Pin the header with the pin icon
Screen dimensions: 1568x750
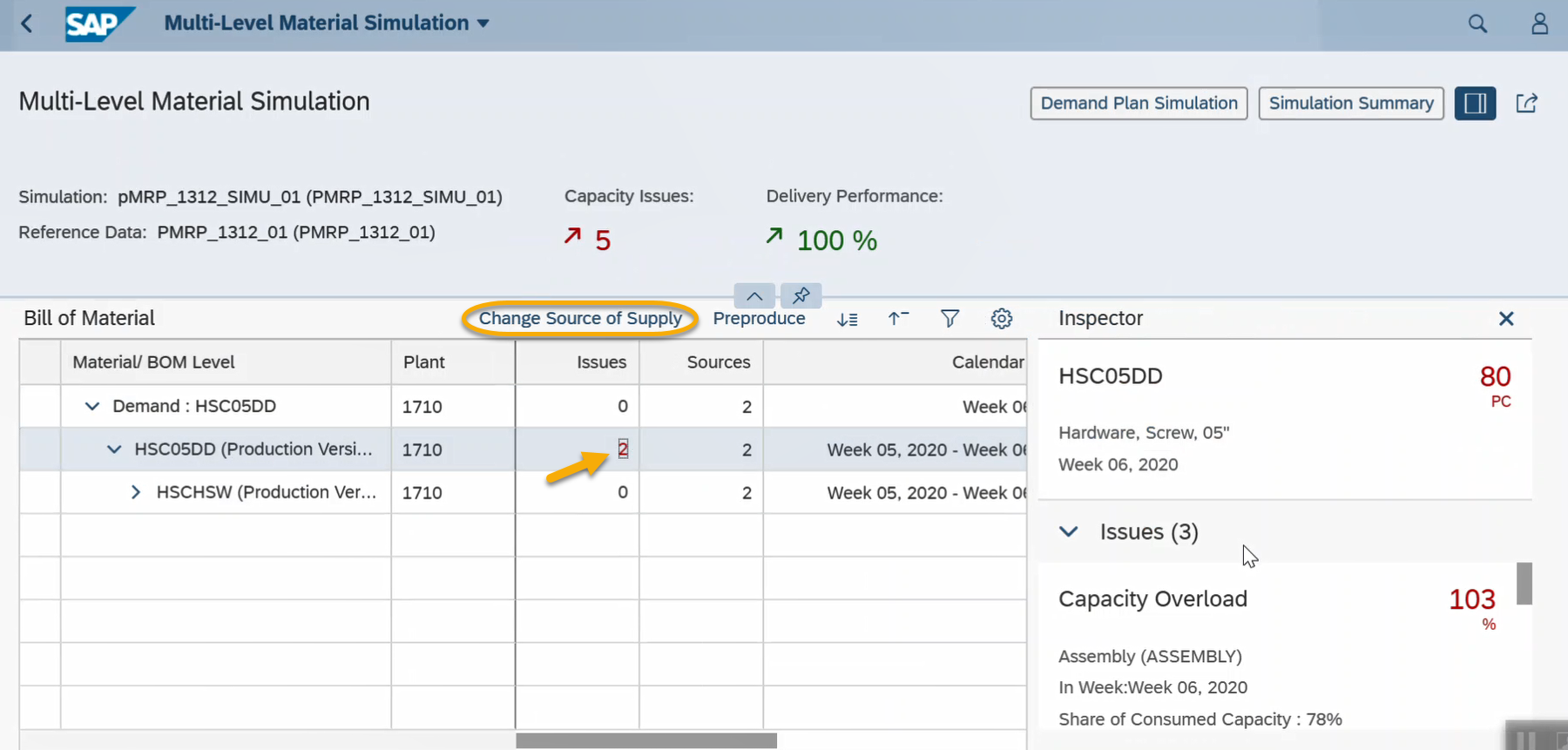point(801,295)
